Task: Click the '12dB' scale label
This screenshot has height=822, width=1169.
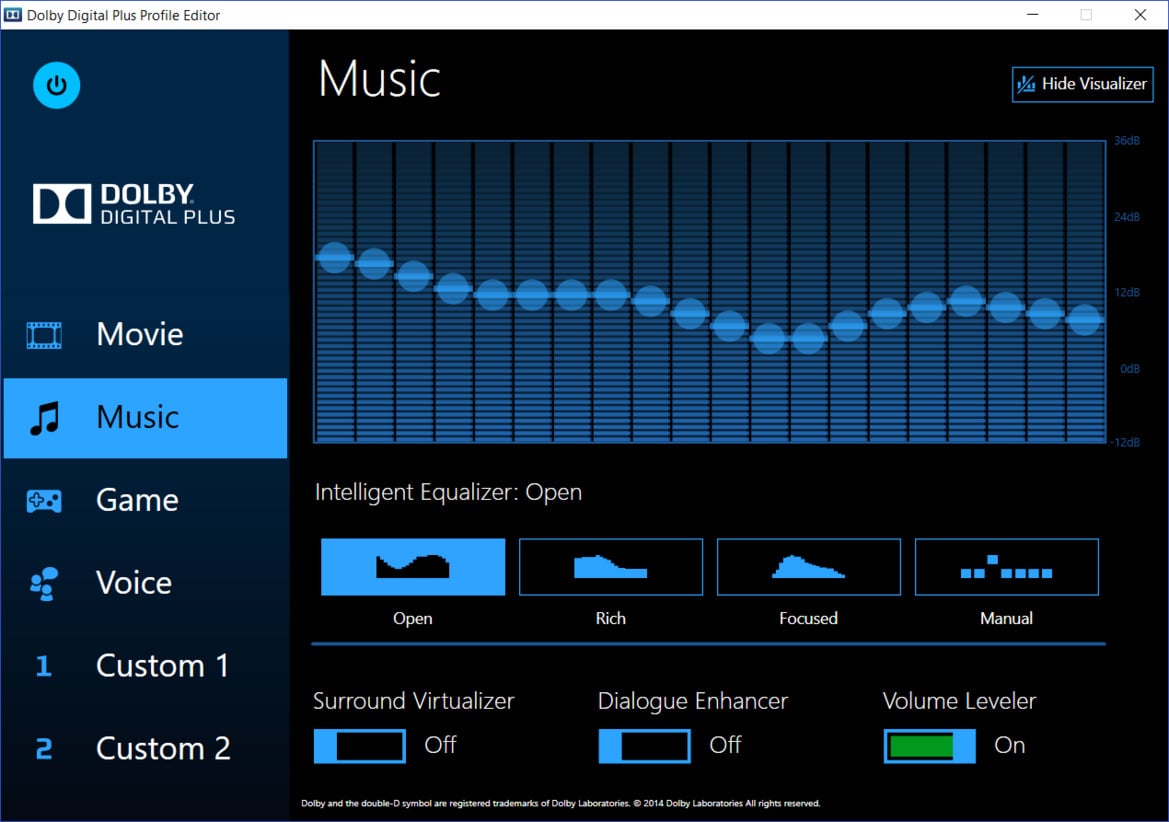Action: [1127, 292]
